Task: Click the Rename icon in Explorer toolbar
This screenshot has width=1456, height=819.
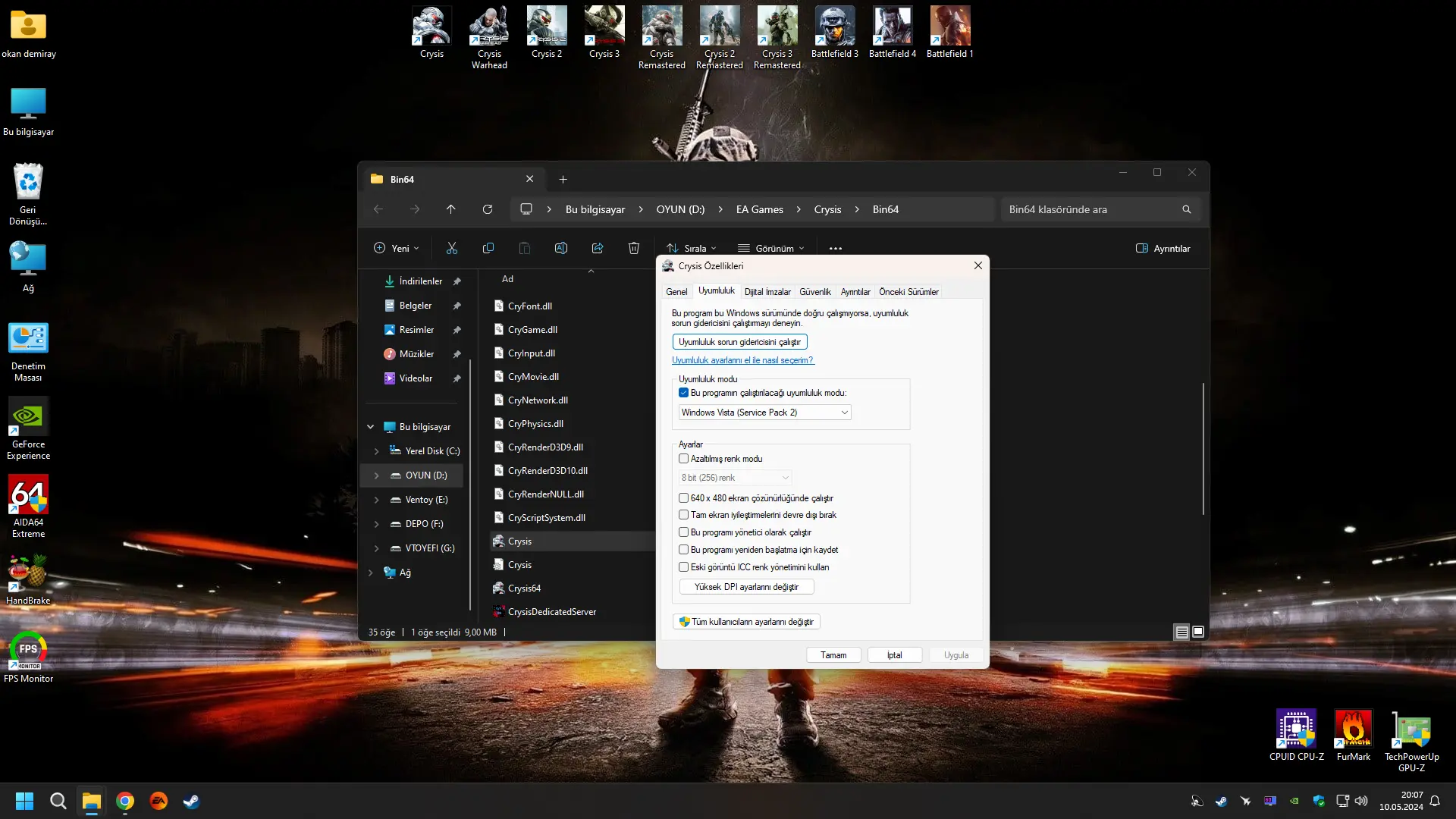Action: point(561,248)
